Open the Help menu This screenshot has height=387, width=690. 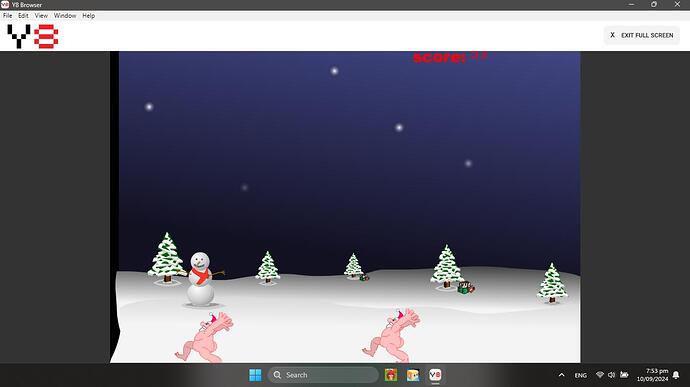pos(88,15)
